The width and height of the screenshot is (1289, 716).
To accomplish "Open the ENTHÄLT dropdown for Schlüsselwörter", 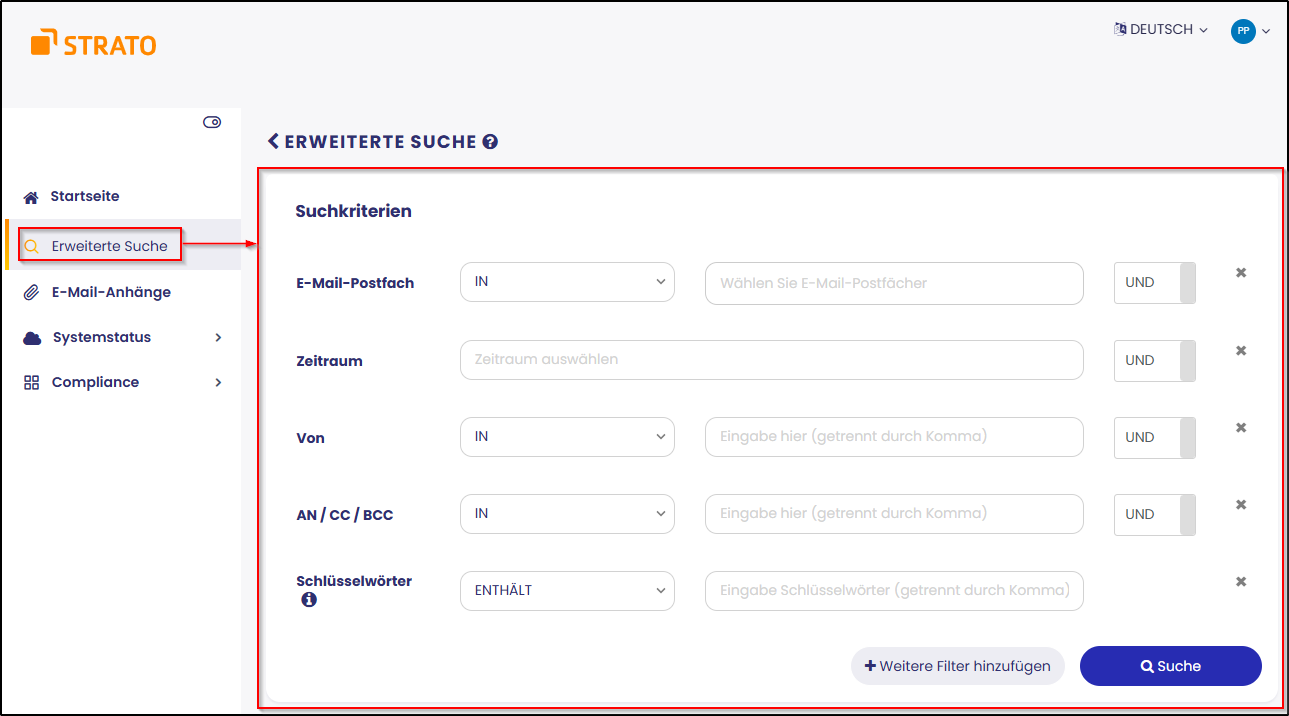I will 567,590.
